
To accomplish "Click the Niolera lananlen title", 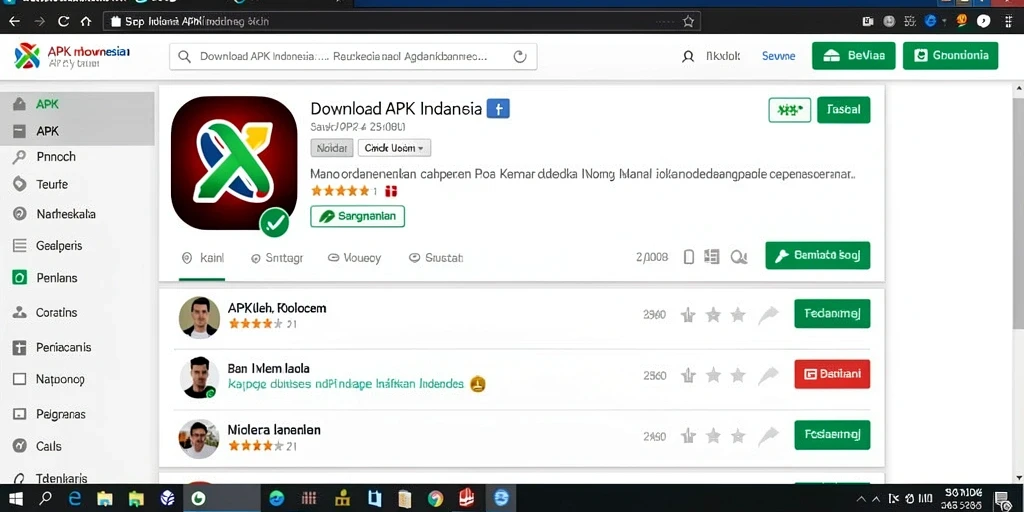I will 274,430.
